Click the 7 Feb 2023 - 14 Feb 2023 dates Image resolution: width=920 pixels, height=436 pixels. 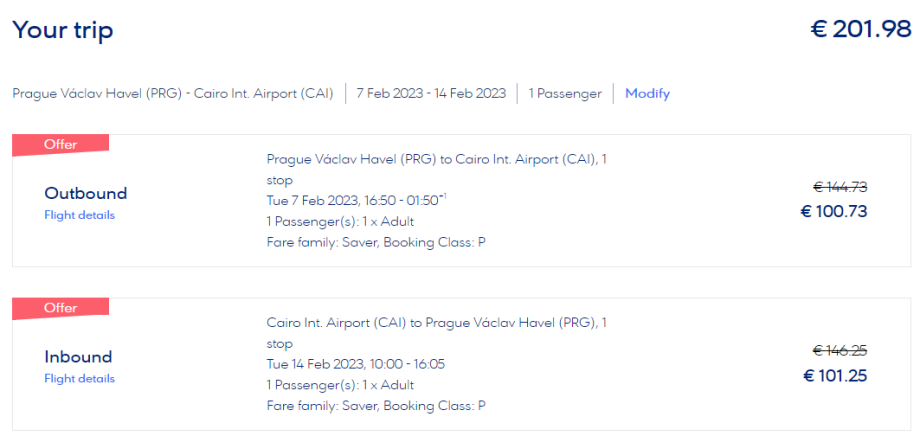pyautogui.click(x=431, y=94)
